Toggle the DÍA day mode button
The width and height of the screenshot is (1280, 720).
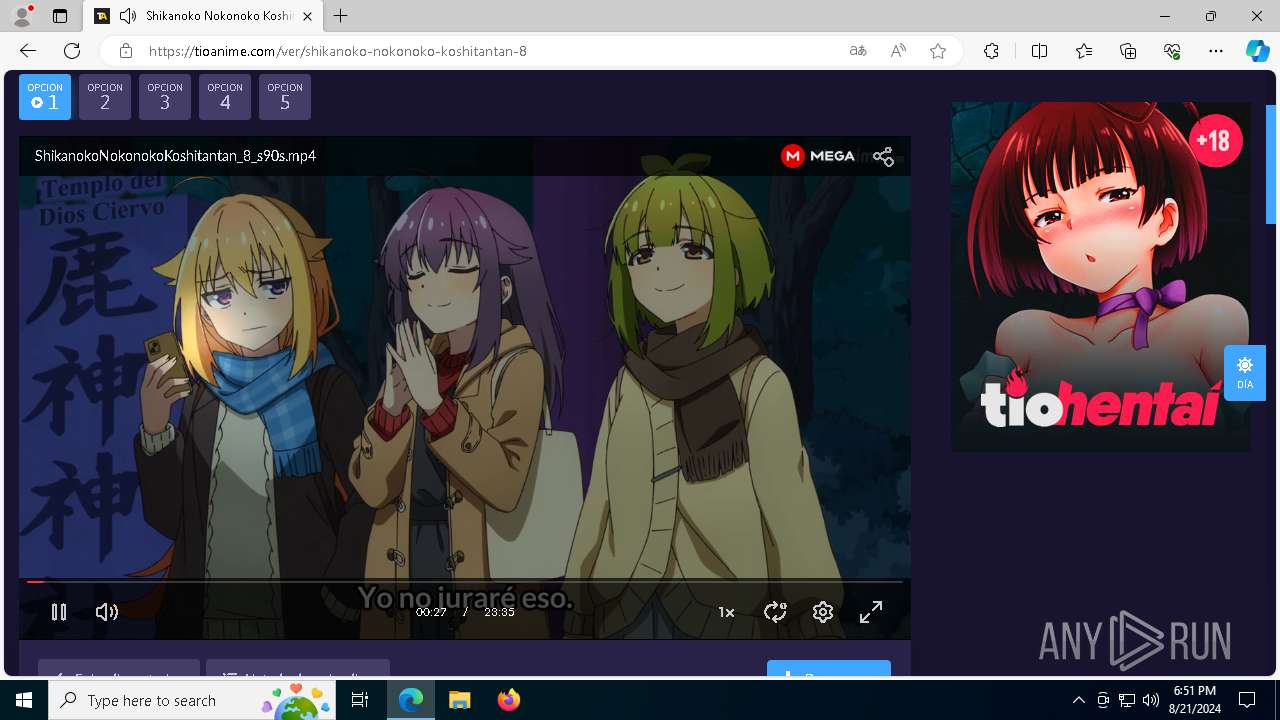1245,373
